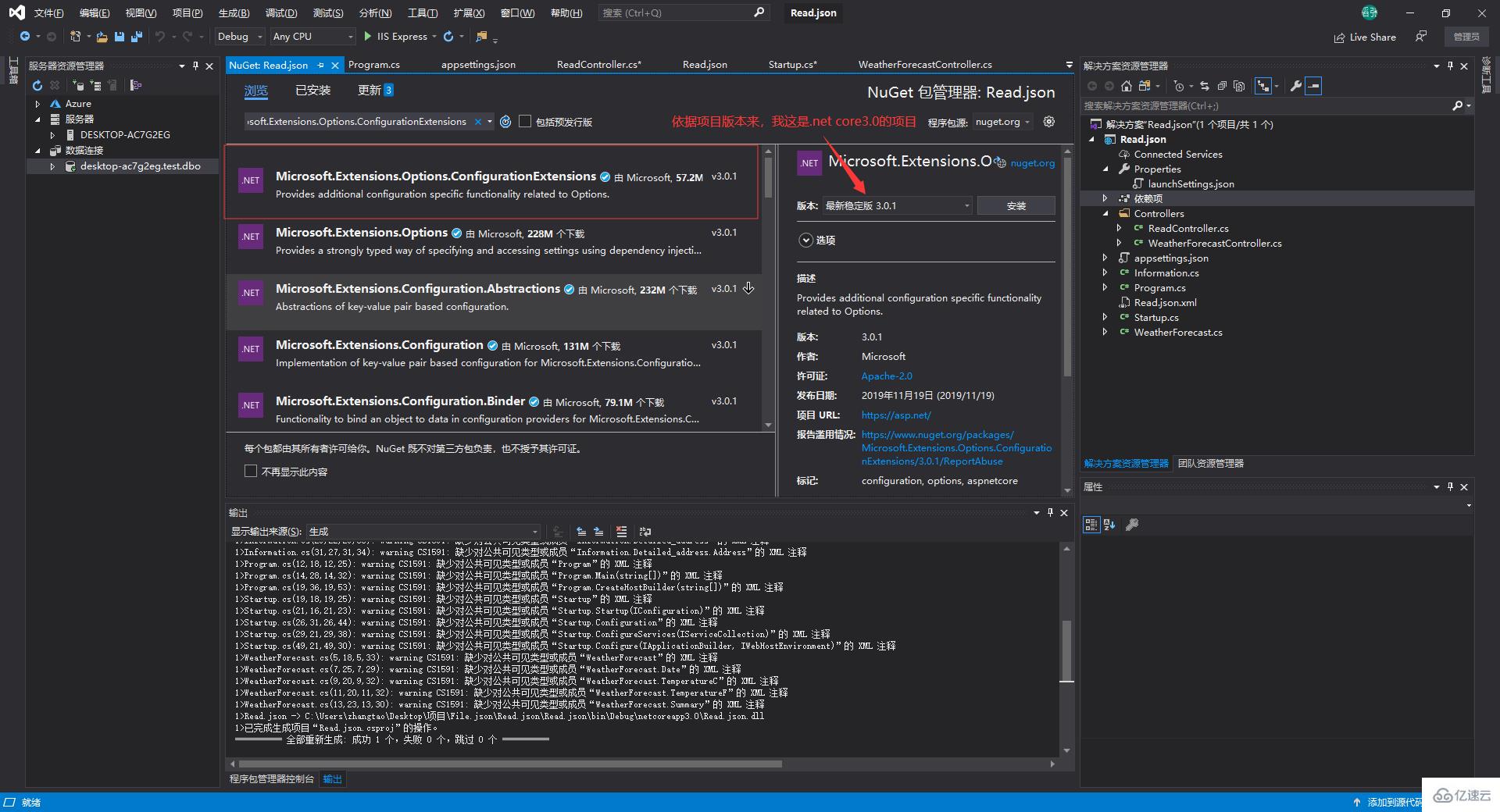The image size is (1500, 812).
Task: Click Sync with Active Document icon
Action: [x=1204, y=86]
